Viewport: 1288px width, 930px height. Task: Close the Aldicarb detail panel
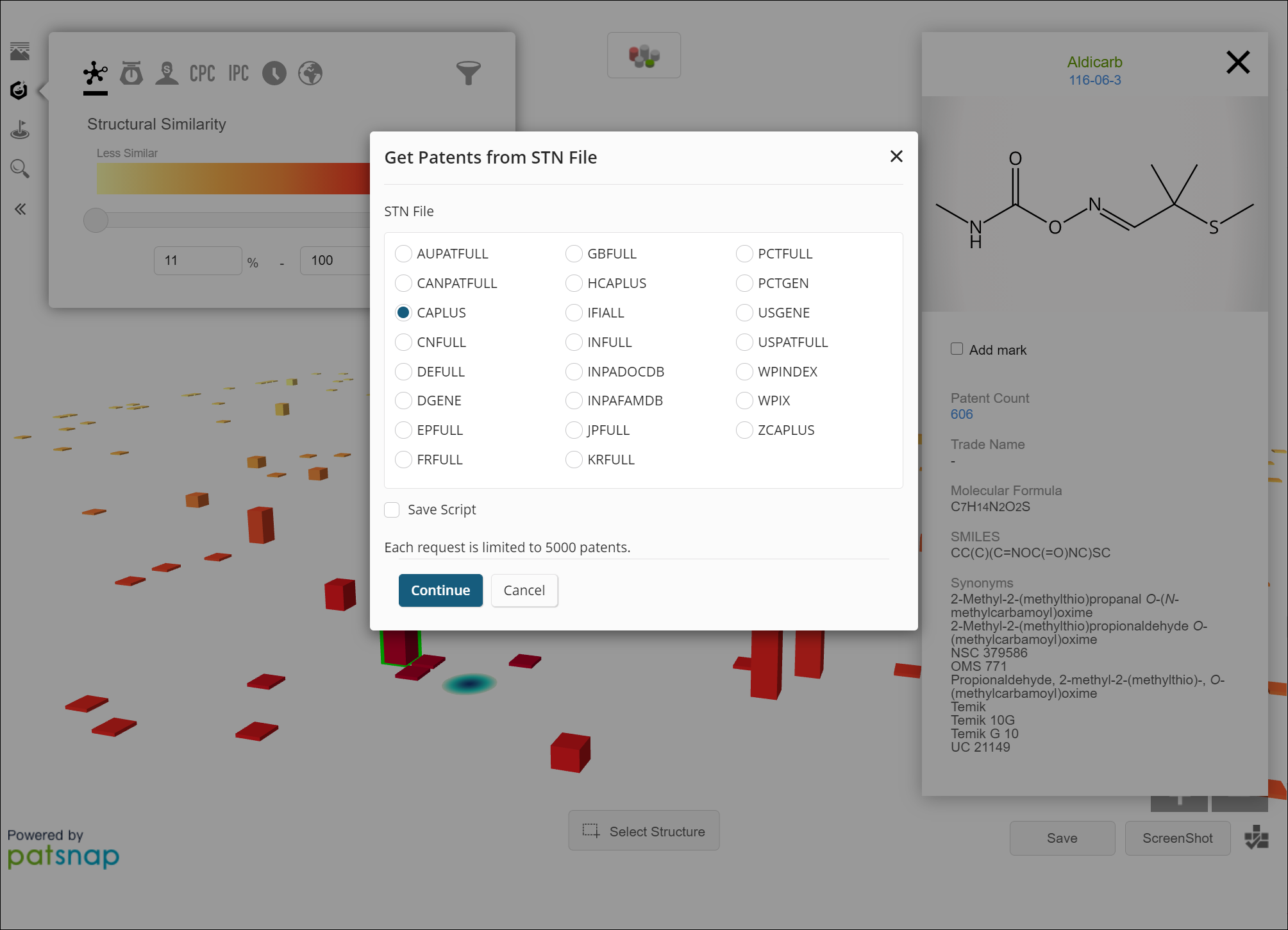pos(1238,62)
